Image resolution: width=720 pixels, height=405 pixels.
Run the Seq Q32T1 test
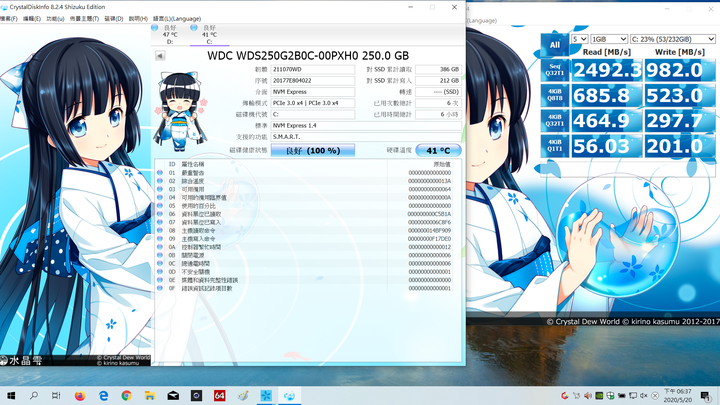[555, 70]
